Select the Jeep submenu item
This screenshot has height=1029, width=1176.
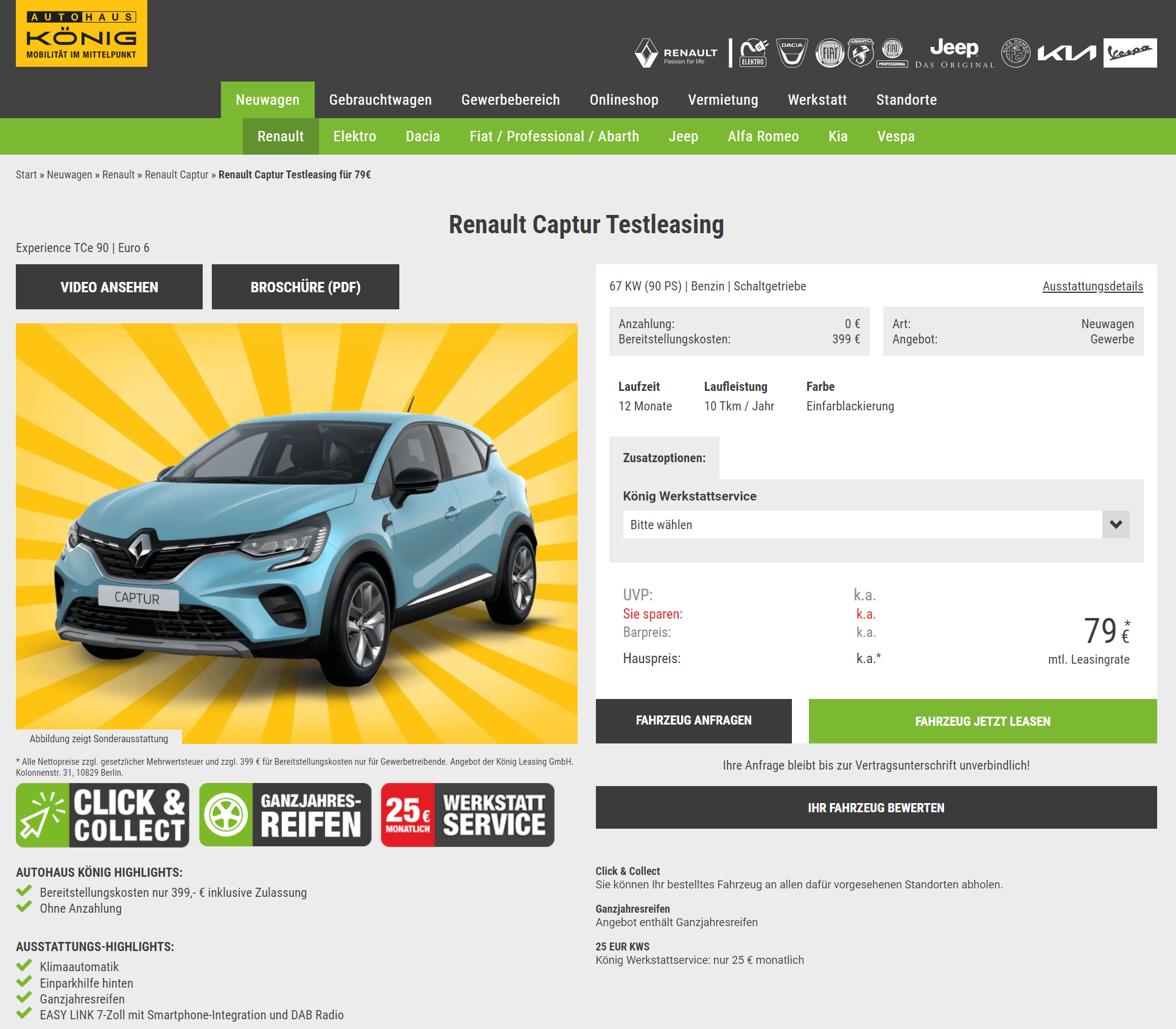[684, 136]
